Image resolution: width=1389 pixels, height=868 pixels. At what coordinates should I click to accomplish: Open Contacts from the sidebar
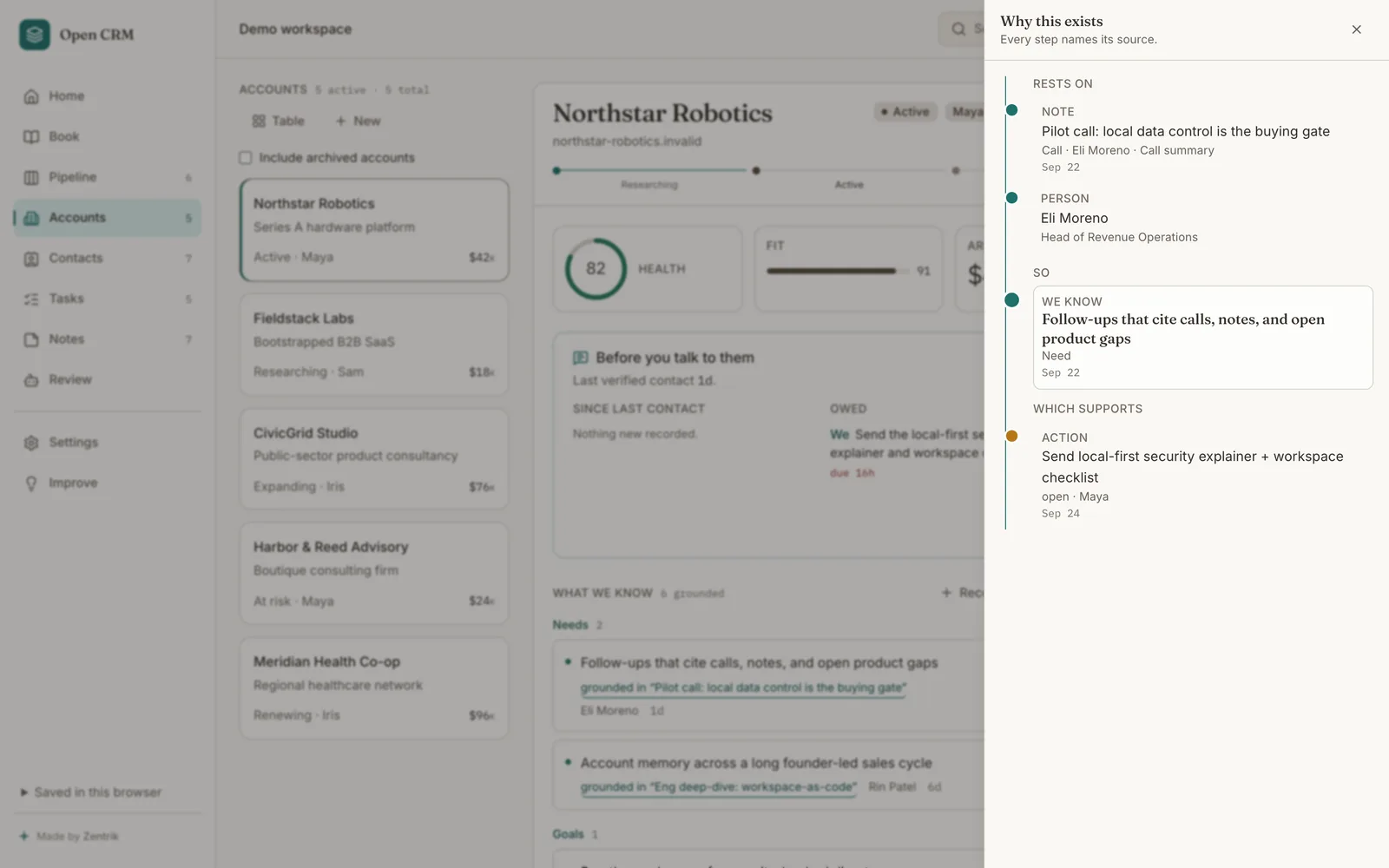pos(108,259)
